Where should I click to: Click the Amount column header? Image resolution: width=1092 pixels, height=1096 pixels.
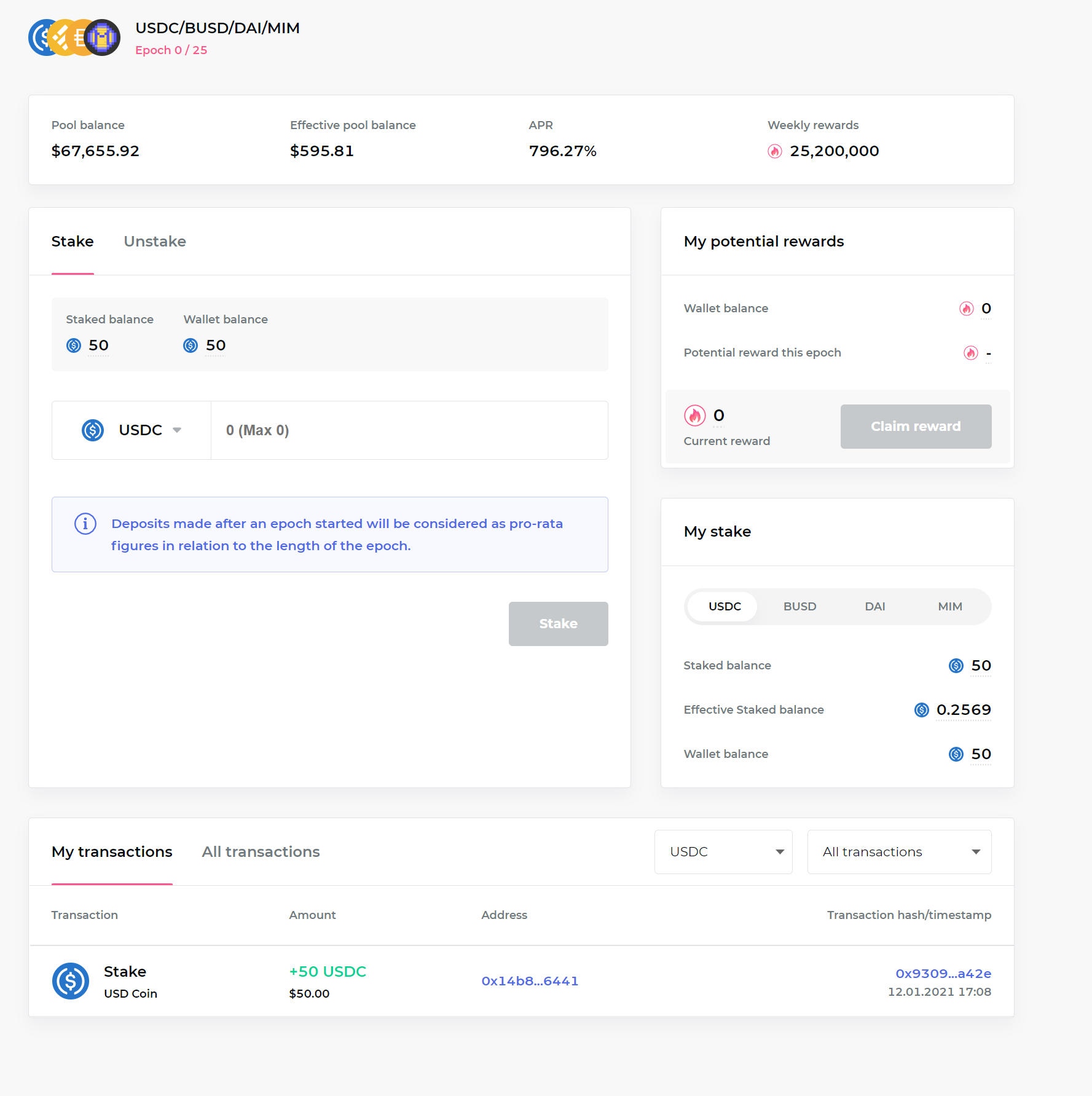312,915
